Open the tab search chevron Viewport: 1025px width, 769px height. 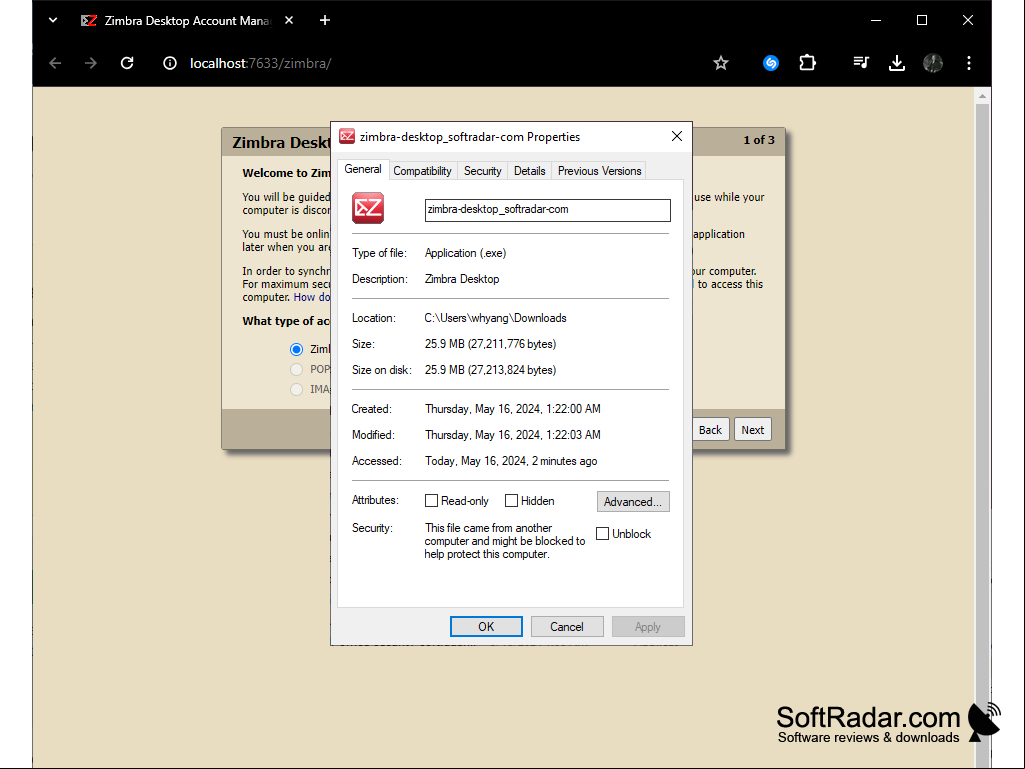[53, 20]
